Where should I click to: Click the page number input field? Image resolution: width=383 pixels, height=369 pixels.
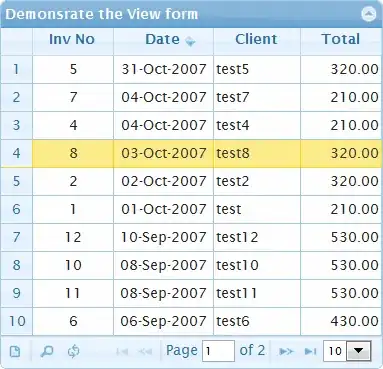coord(218,351)
